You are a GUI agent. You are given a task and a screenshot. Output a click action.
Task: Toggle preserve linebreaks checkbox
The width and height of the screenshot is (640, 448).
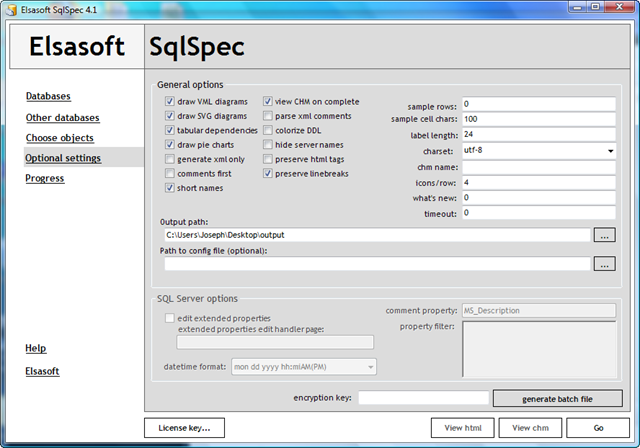268,173
